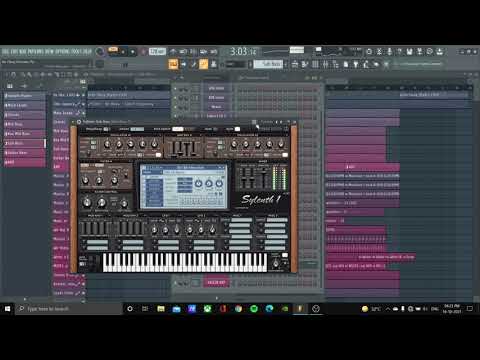Open help question mark icon

399,51
